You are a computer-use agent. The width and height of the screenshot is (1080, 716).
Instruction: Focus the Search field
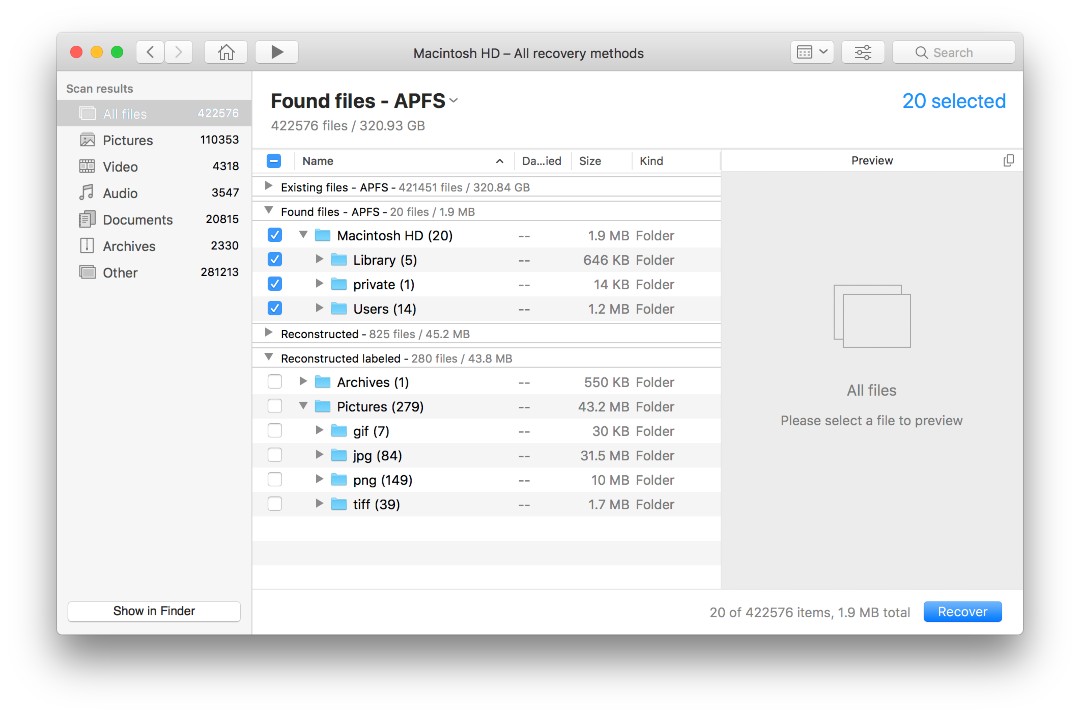(x=953, y=52)
